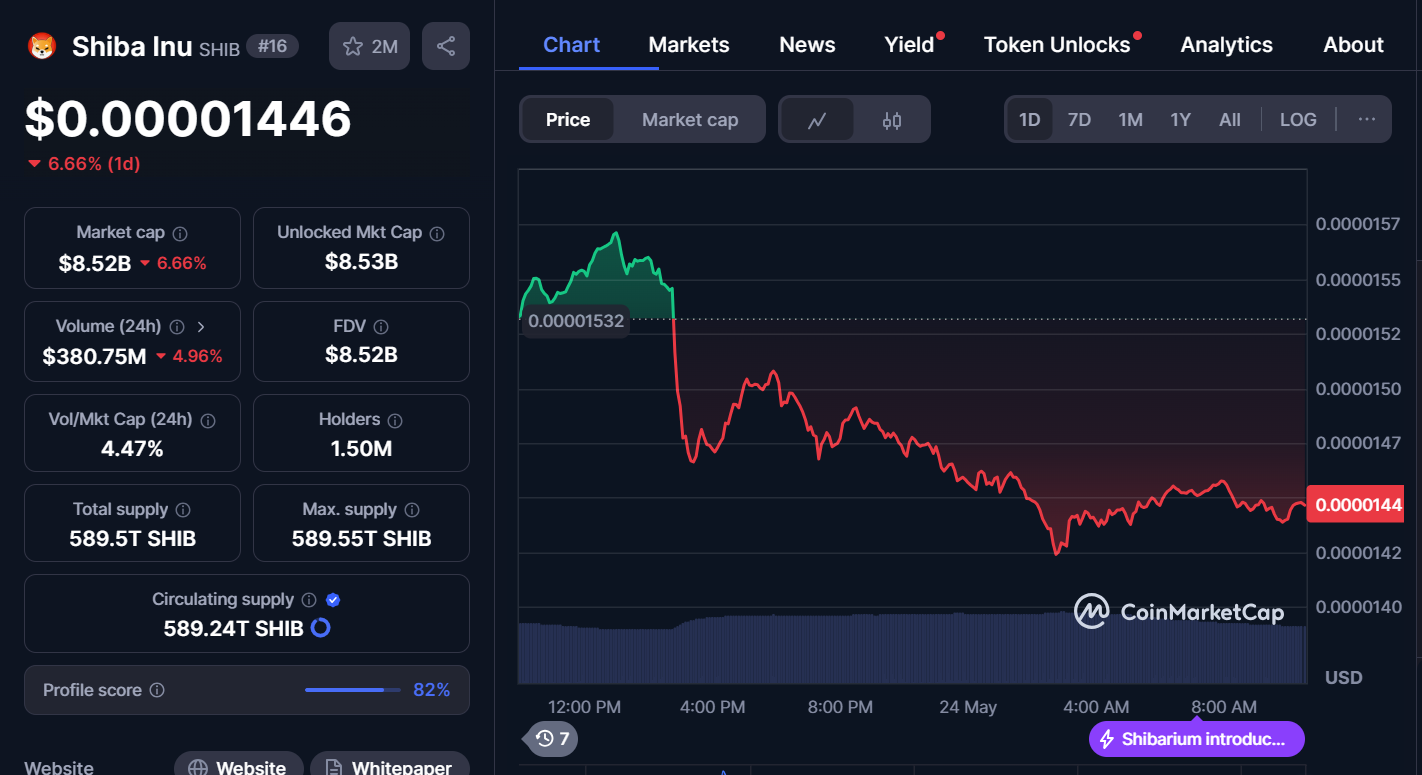
Task: Open the Shibarium introduc... event marker
Action: 1197,740
